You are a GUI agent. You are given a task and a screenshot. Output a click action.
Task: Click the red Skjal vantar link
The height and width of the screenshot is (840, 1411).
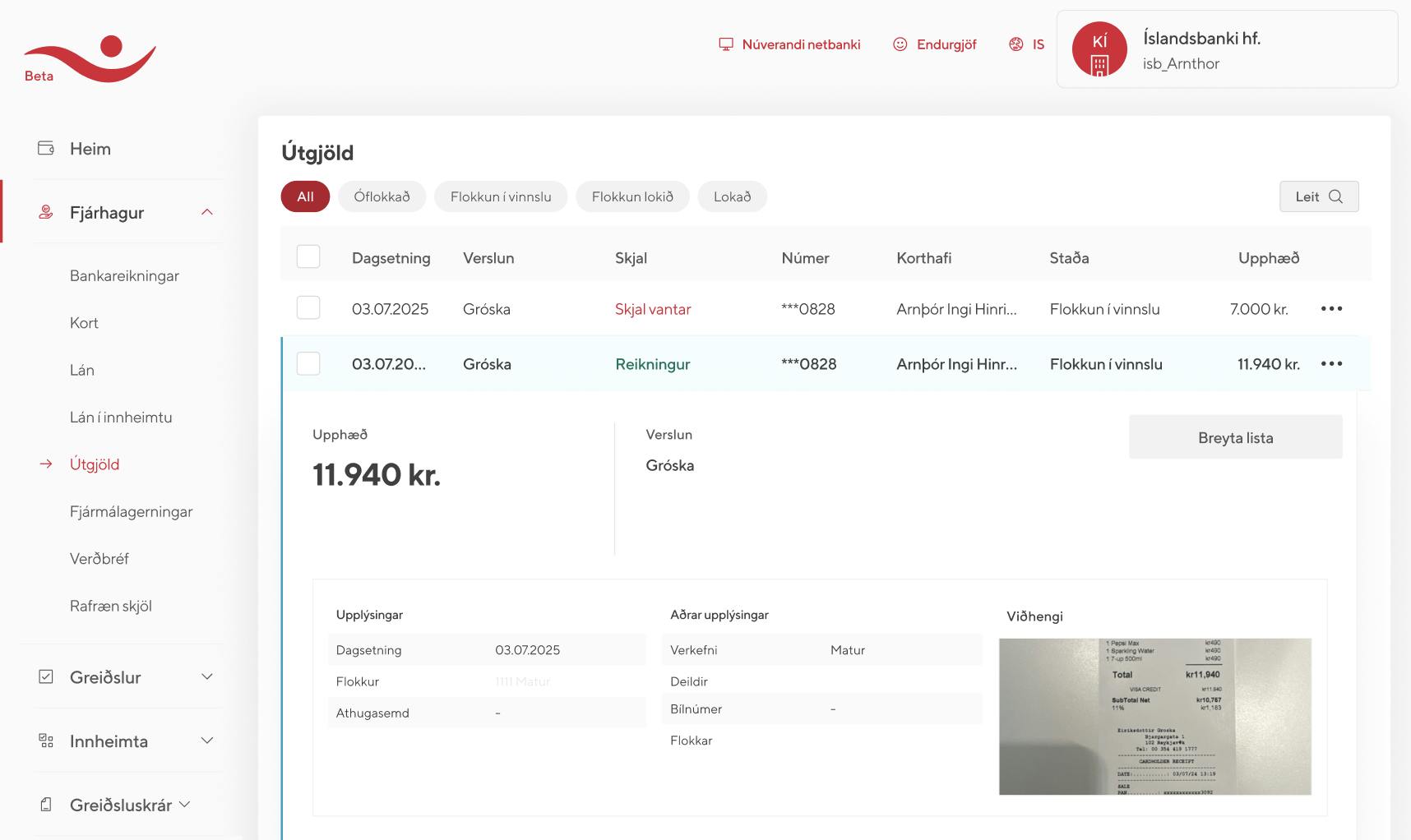[x=653, y=309]
